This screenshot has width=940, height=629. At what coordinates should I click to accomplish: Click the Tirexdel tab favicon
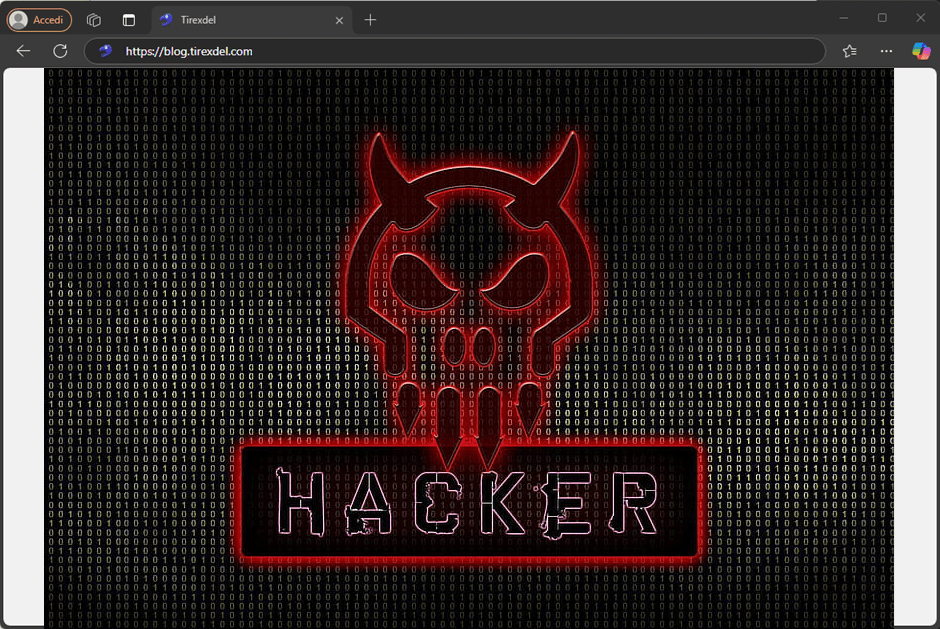166,20
